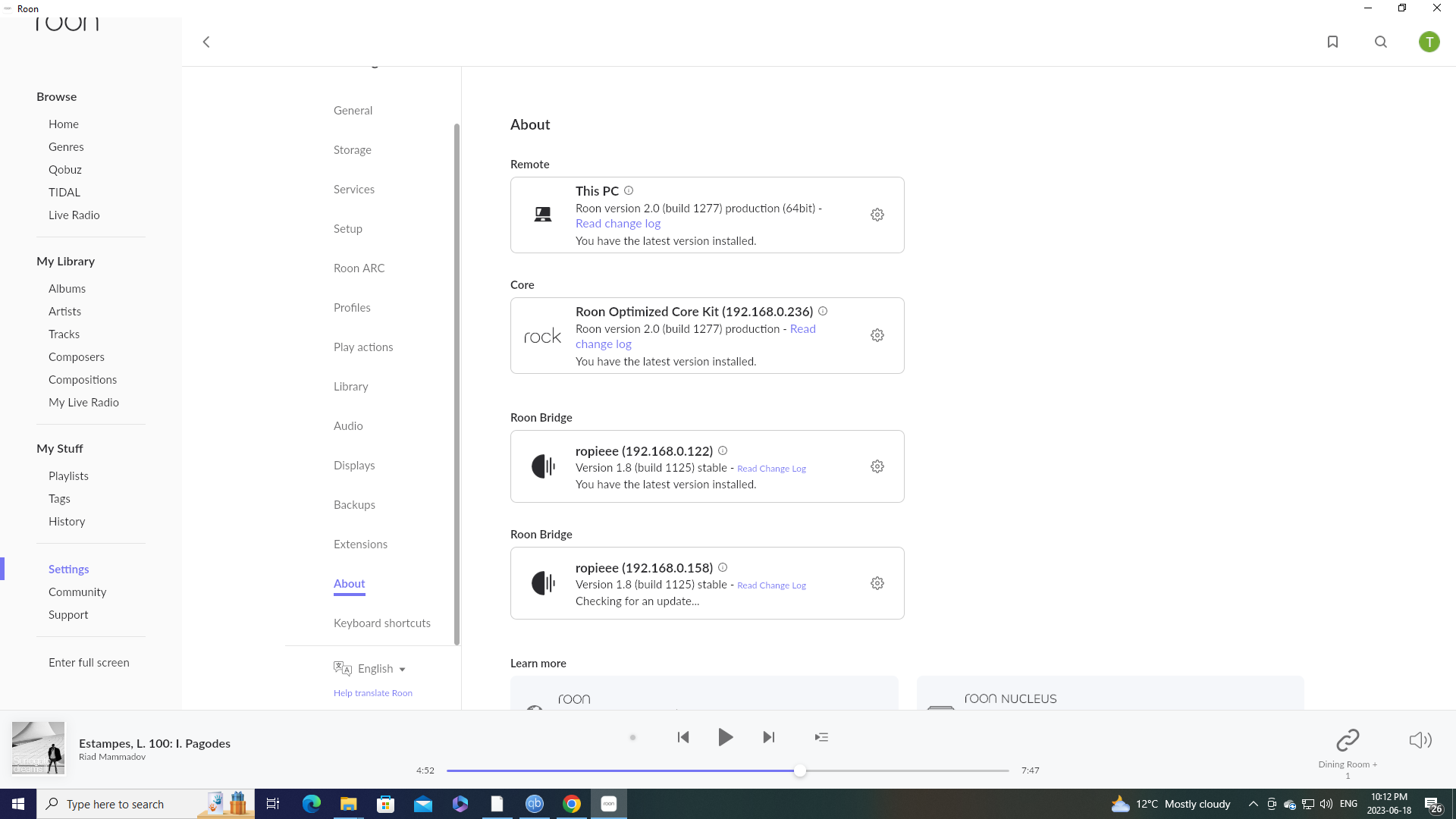Image resolution: width=1456 pixels, height=819 pixels.
Task: Show hidden system tray icons chevron
Action: point(1253,804)
